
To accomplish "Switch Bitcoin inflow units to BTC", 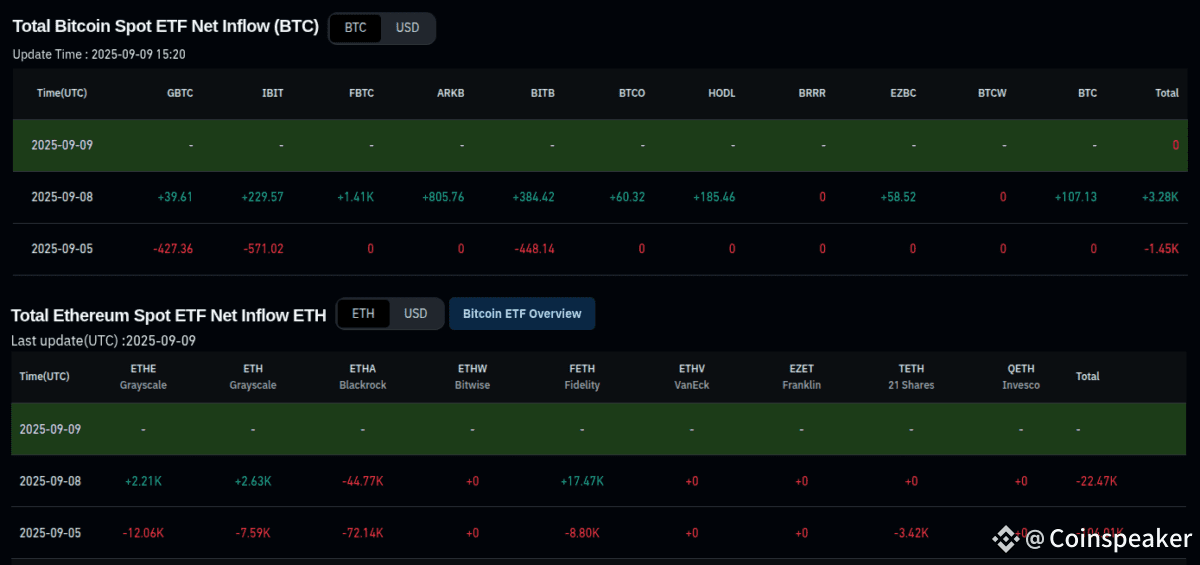I will pos(355,28).
